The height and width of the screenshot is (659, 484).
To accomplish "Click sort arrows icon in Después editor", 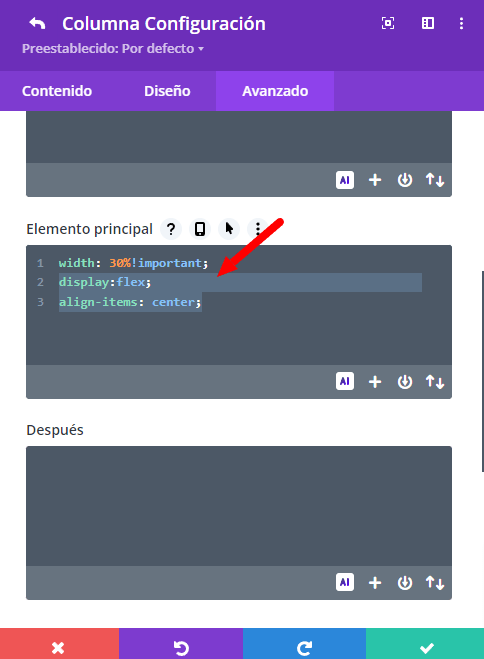I will click(x=435, y=583).
